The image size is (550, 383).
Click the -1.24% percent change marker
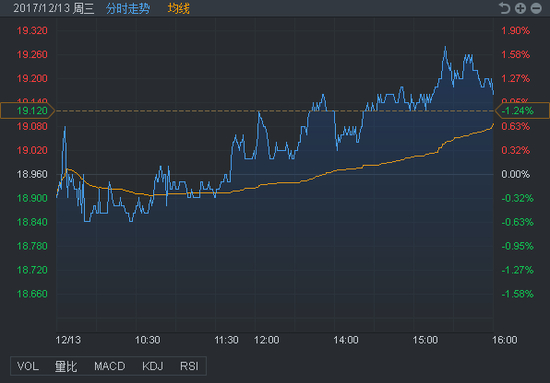[x=522, y=111]
